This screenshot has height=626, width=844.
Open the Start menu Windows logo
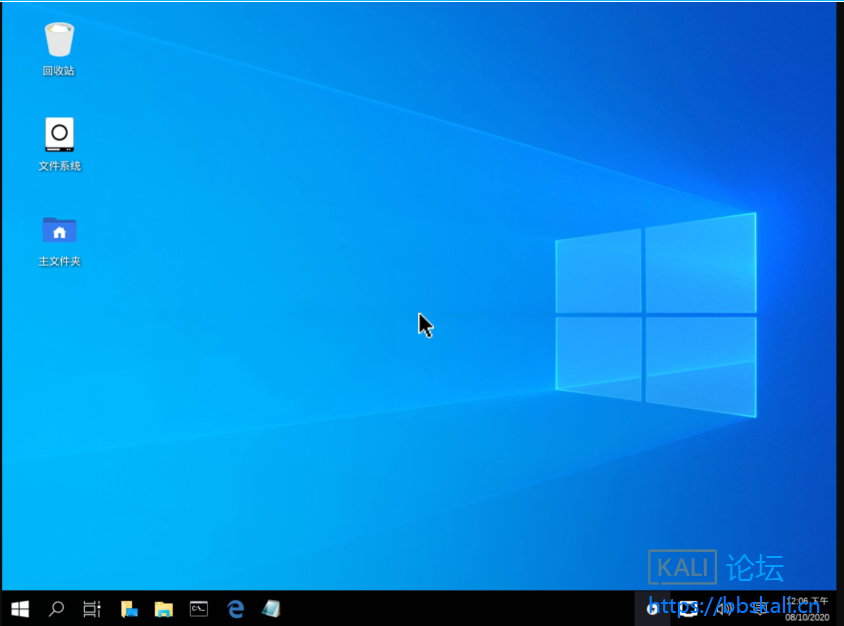(20, 608)
